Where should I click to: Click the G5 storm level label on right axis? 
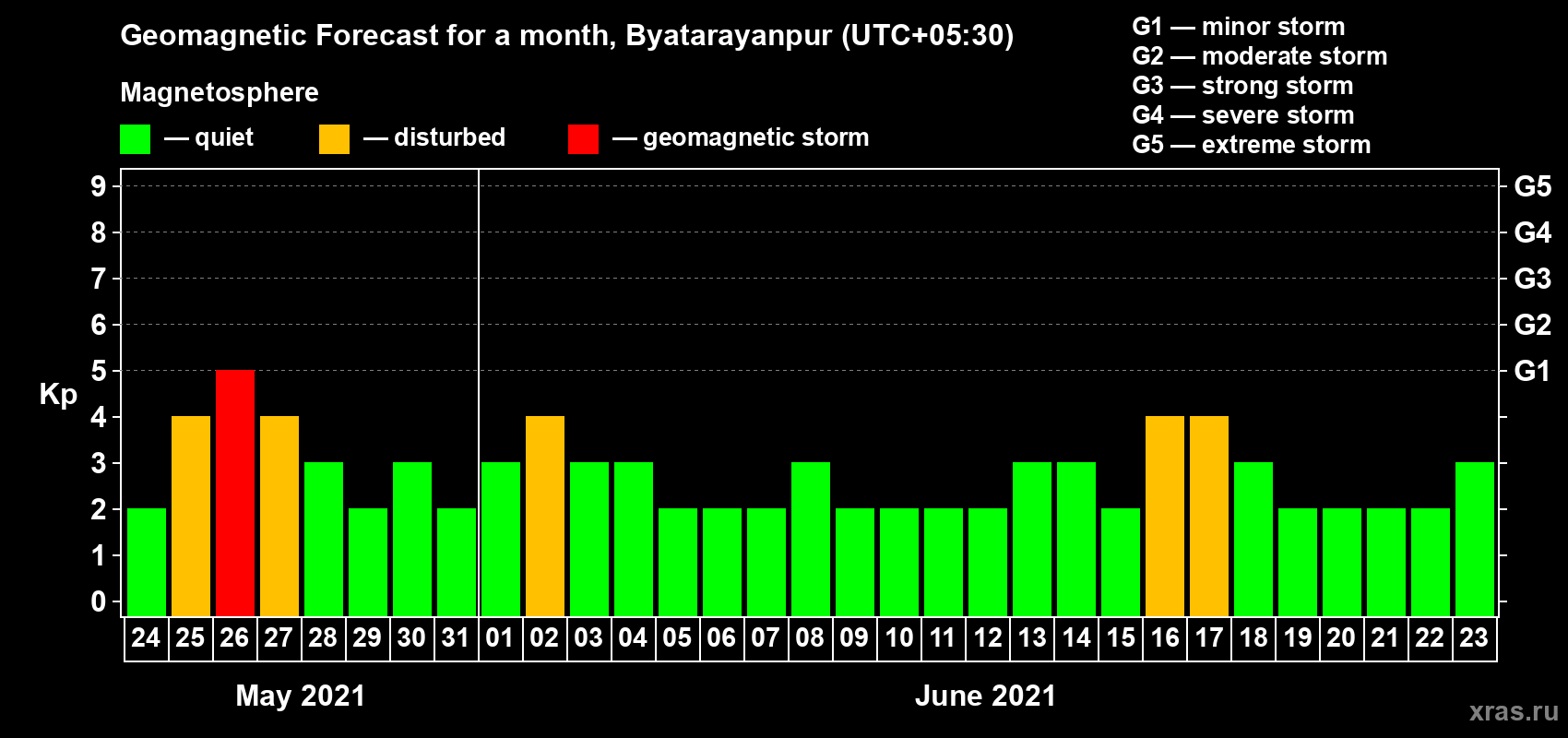1532,186
